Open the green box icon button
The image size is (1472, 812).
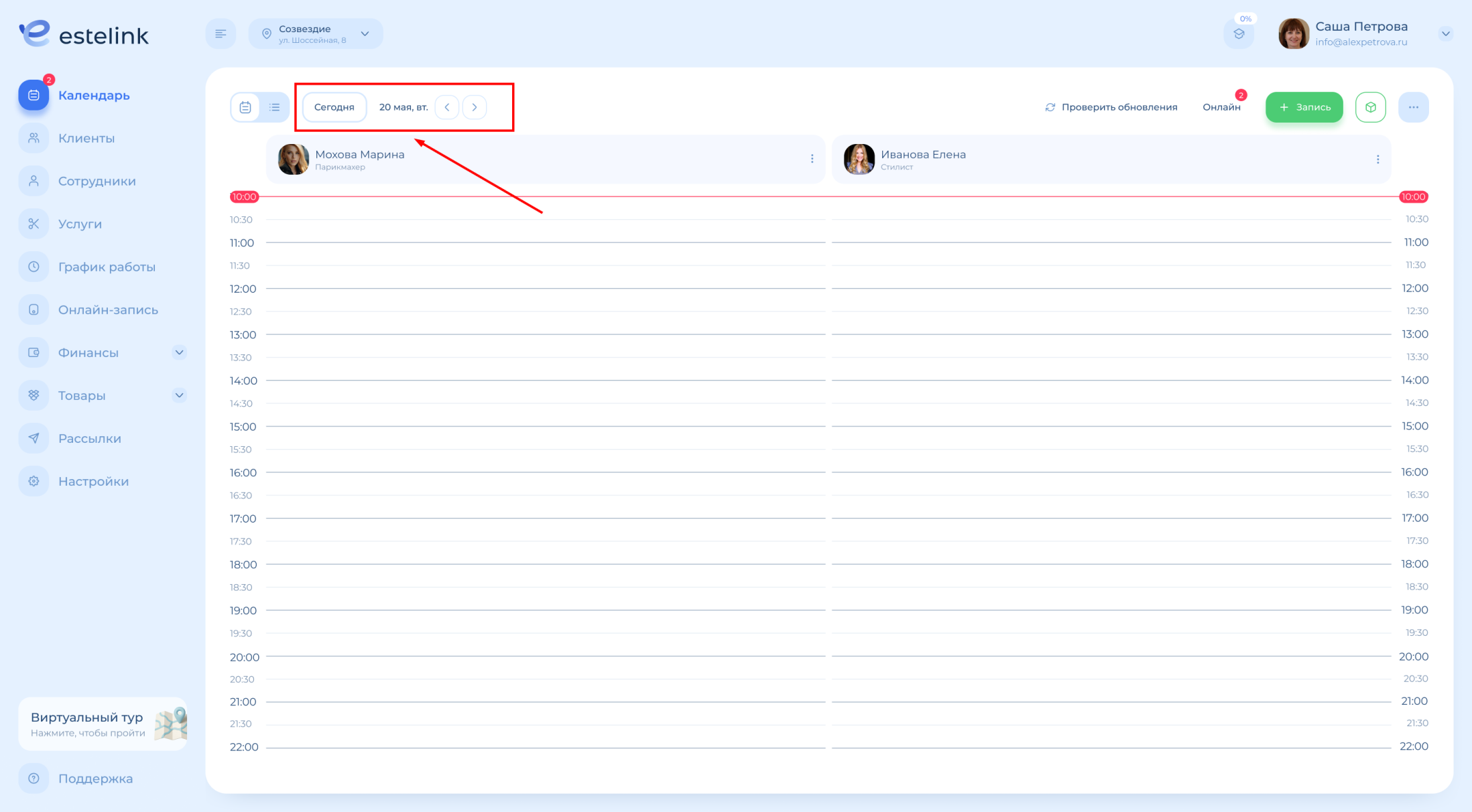[x=1371, y=107]
